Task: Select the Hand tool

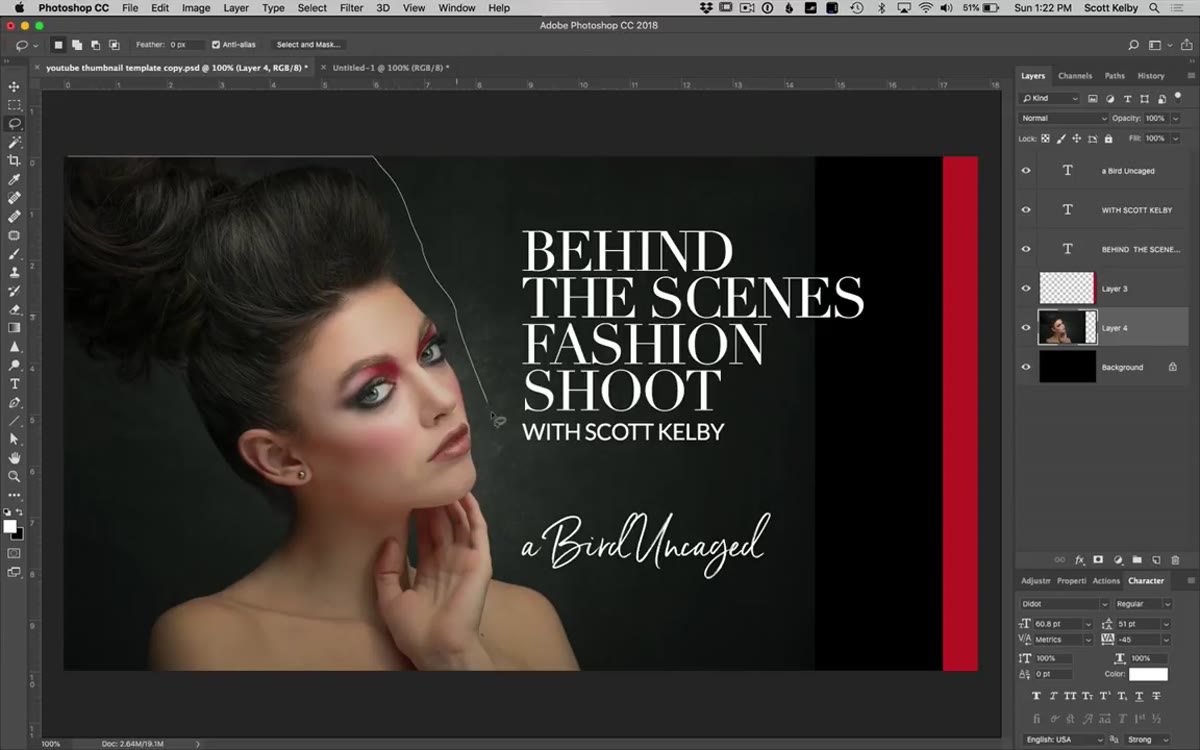Action: point(14,458)
